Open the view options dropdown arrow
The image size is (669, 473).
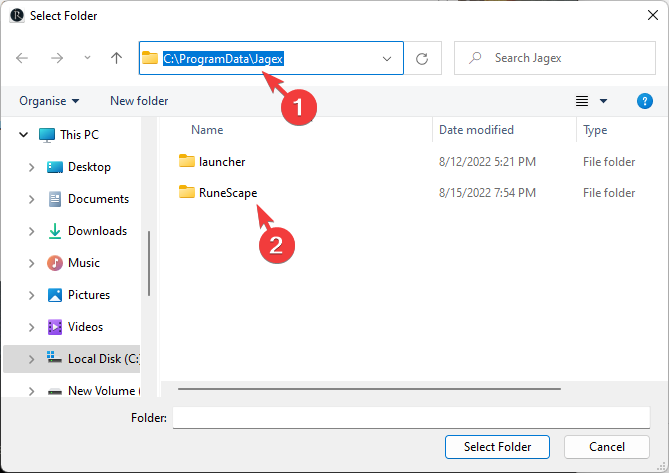pyautogui.click(x=603, y=101)
